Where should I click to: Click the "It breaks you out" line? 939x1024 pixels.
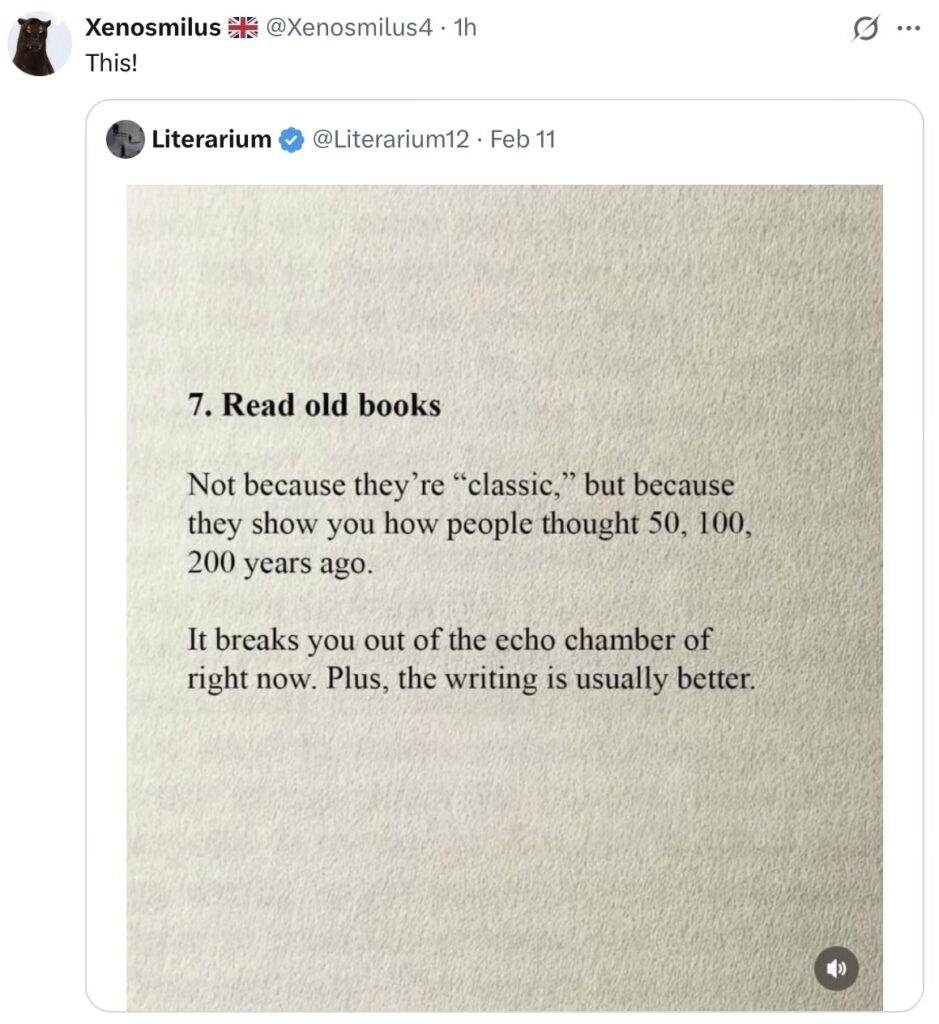tap(449, 639)
